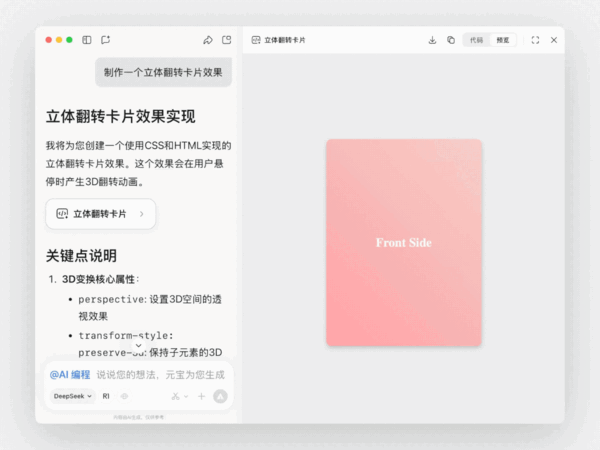Click the @AI 编程 tag
This screenshot has width=600, height=450.
[x=70, y=374]
